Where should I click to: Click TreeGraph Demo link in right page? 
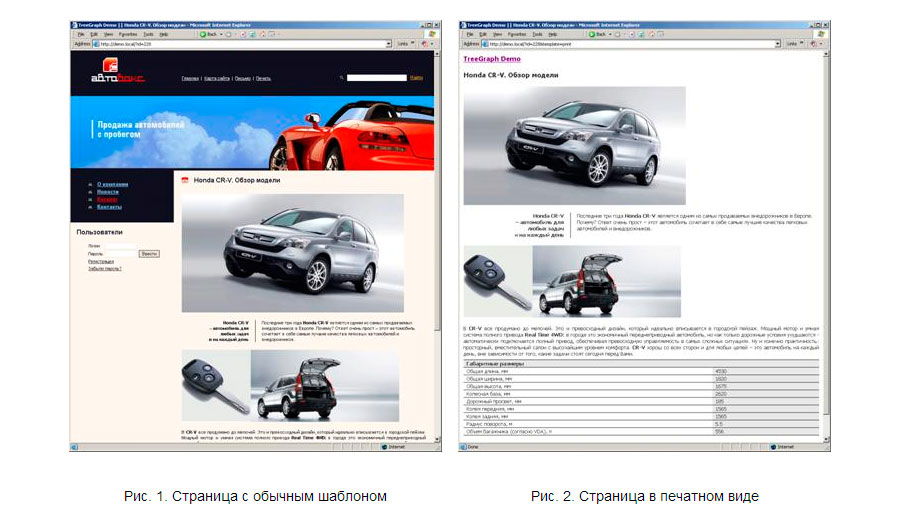(x=492, y=59)
